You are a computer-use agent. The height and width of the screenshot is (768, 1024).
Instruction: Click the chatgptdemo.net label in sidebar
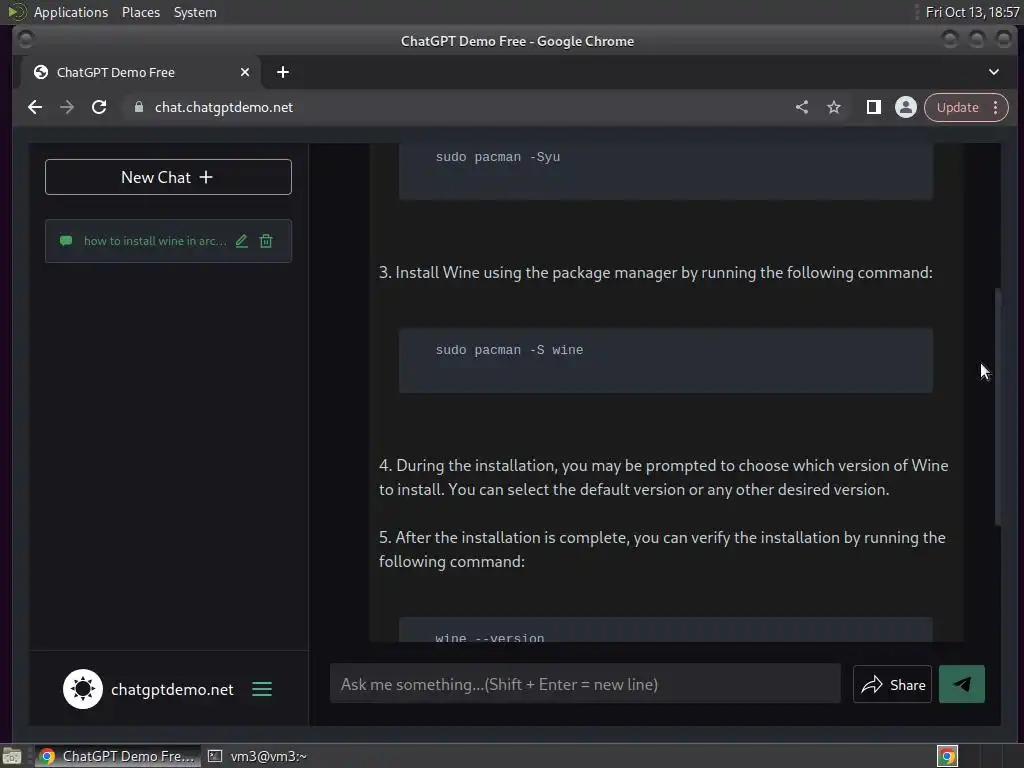(x=172, y=690)
